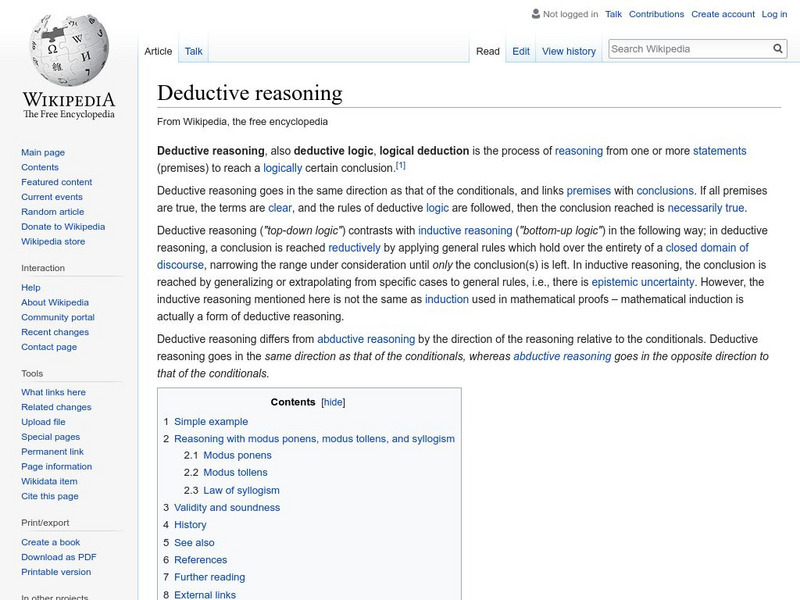Jump to 2.3 Law of syllogism
This screenshot has height=600, width=800.
tap(241, 490)
